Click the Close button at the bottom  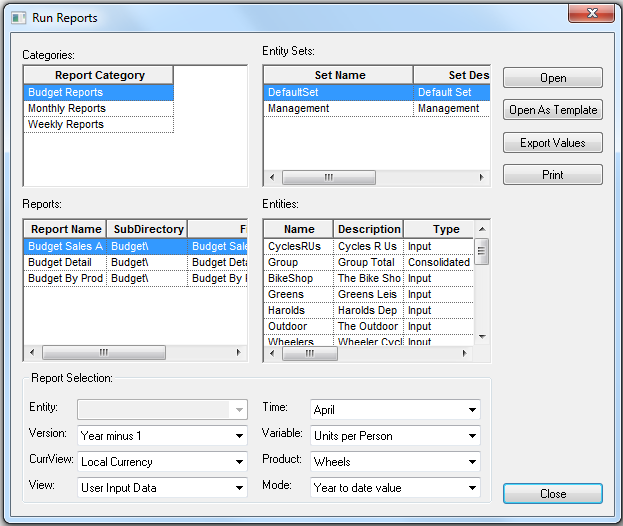click(553, 493)
